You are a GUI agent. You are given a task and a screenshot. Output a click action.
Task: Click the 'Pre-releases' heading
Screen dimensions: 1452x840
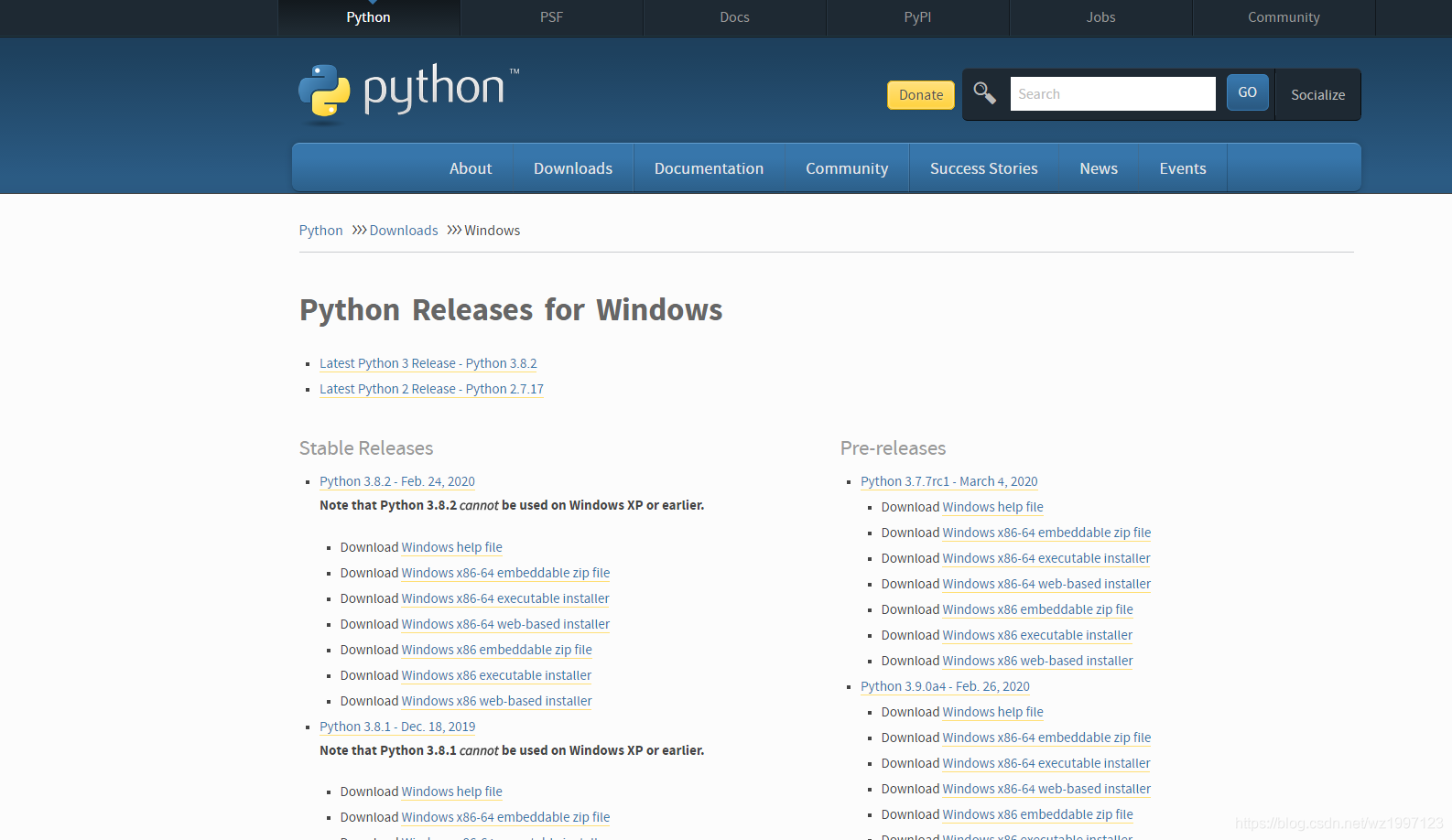pyautogui.click(x=893, y=448)
